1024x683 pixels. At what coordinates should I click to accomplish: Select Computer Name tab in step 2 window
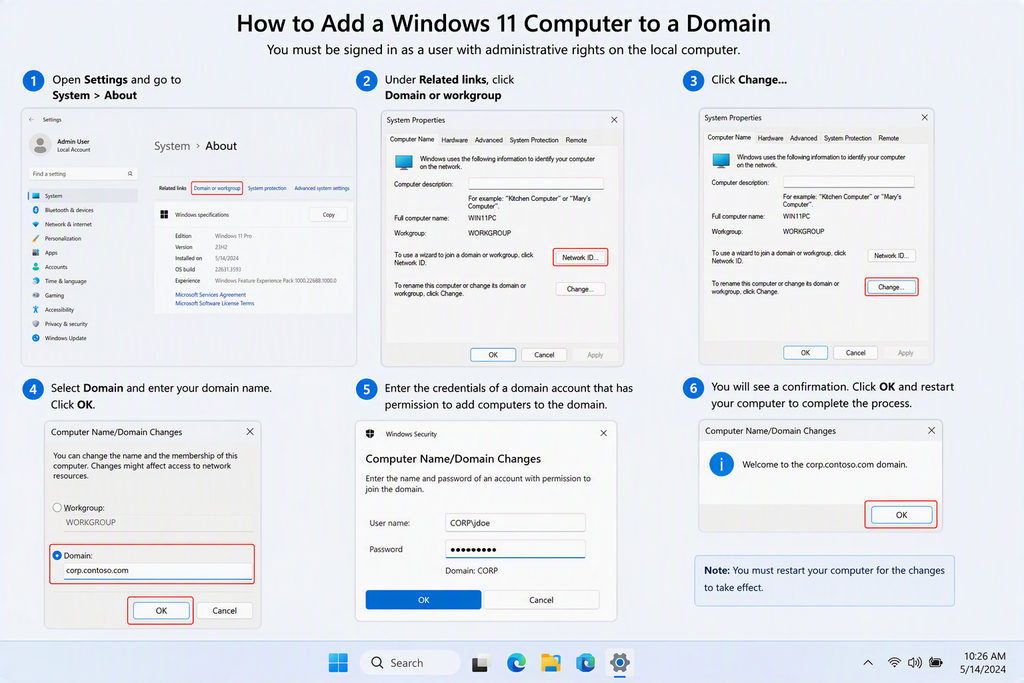[411, 139]
